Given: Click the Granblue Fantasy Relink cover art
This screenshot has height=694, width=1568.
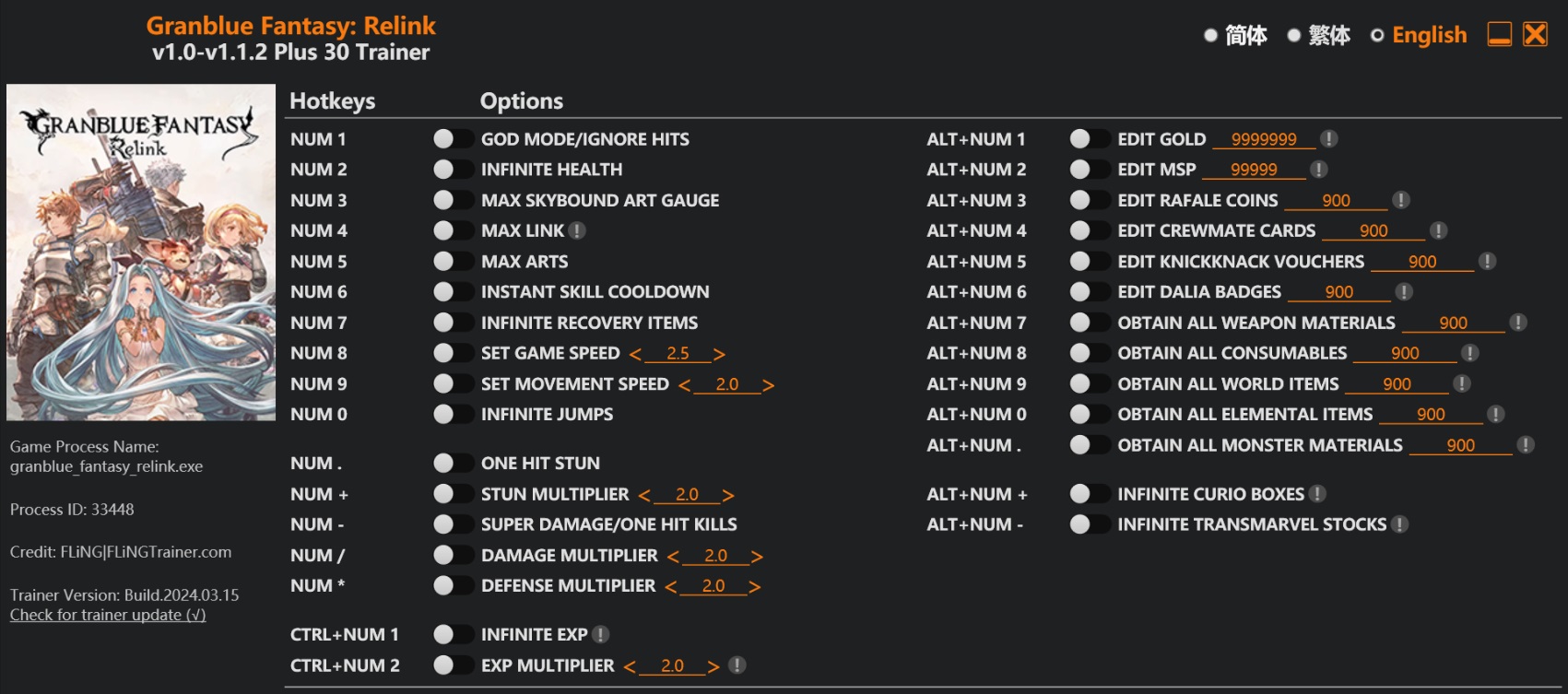Looking at the screenshot, I should tap(141, 253).
